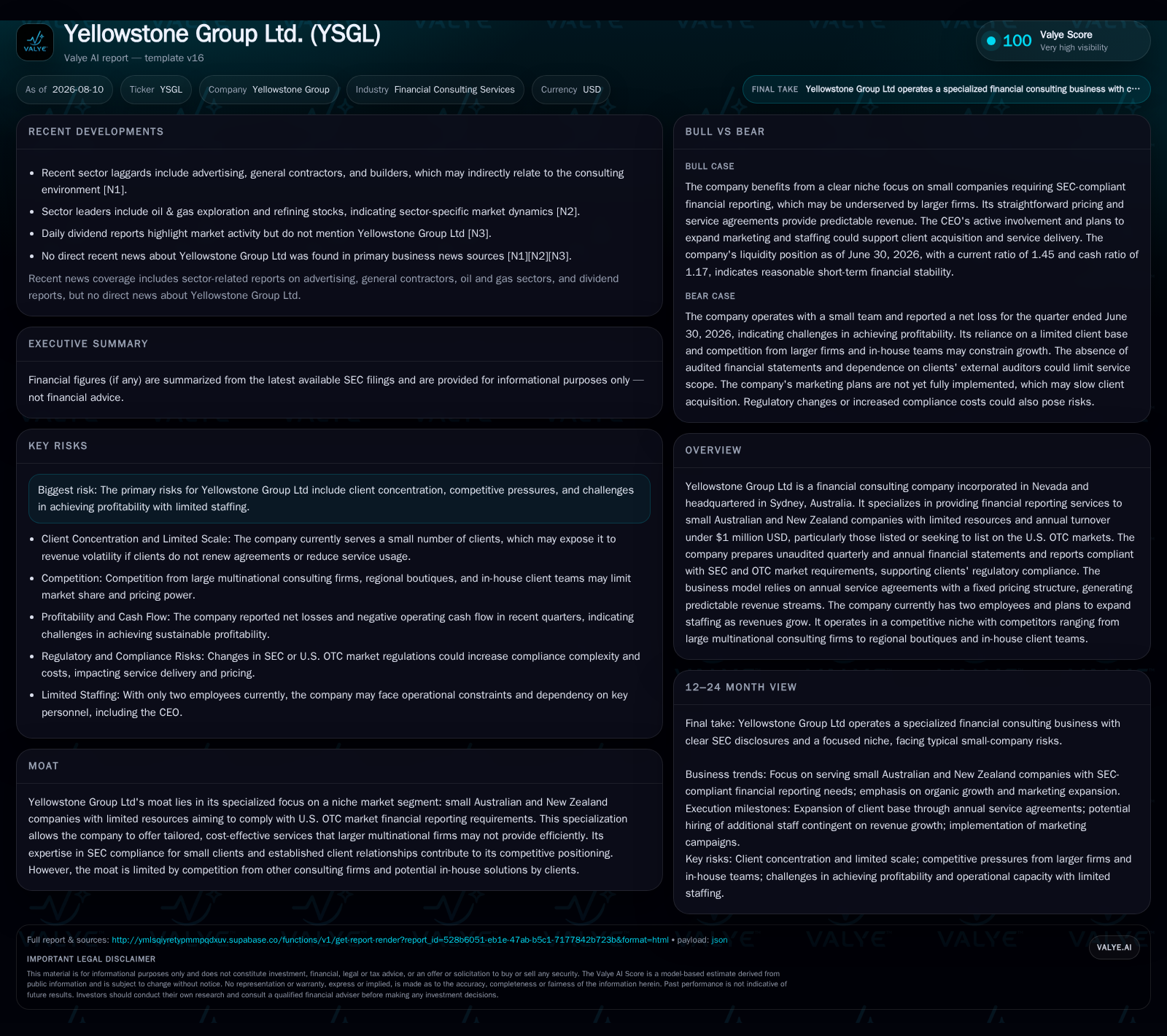Click the Bull vs Bear section heading
Screen dimensions: 1167x1036
pos(725,132)
